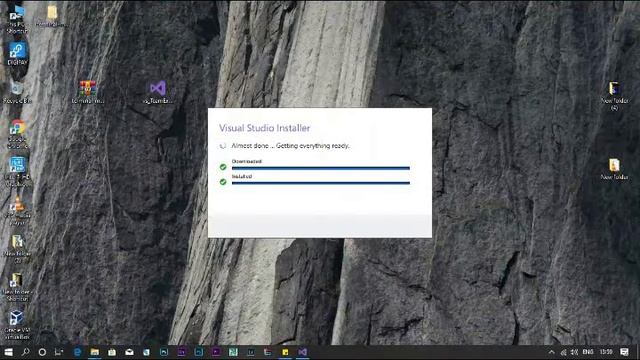Select the yellow folder at top of desktop
Image resolution: width=640 pixels, height=360 pixels.
pyautogui.click(x=52, y=16)
